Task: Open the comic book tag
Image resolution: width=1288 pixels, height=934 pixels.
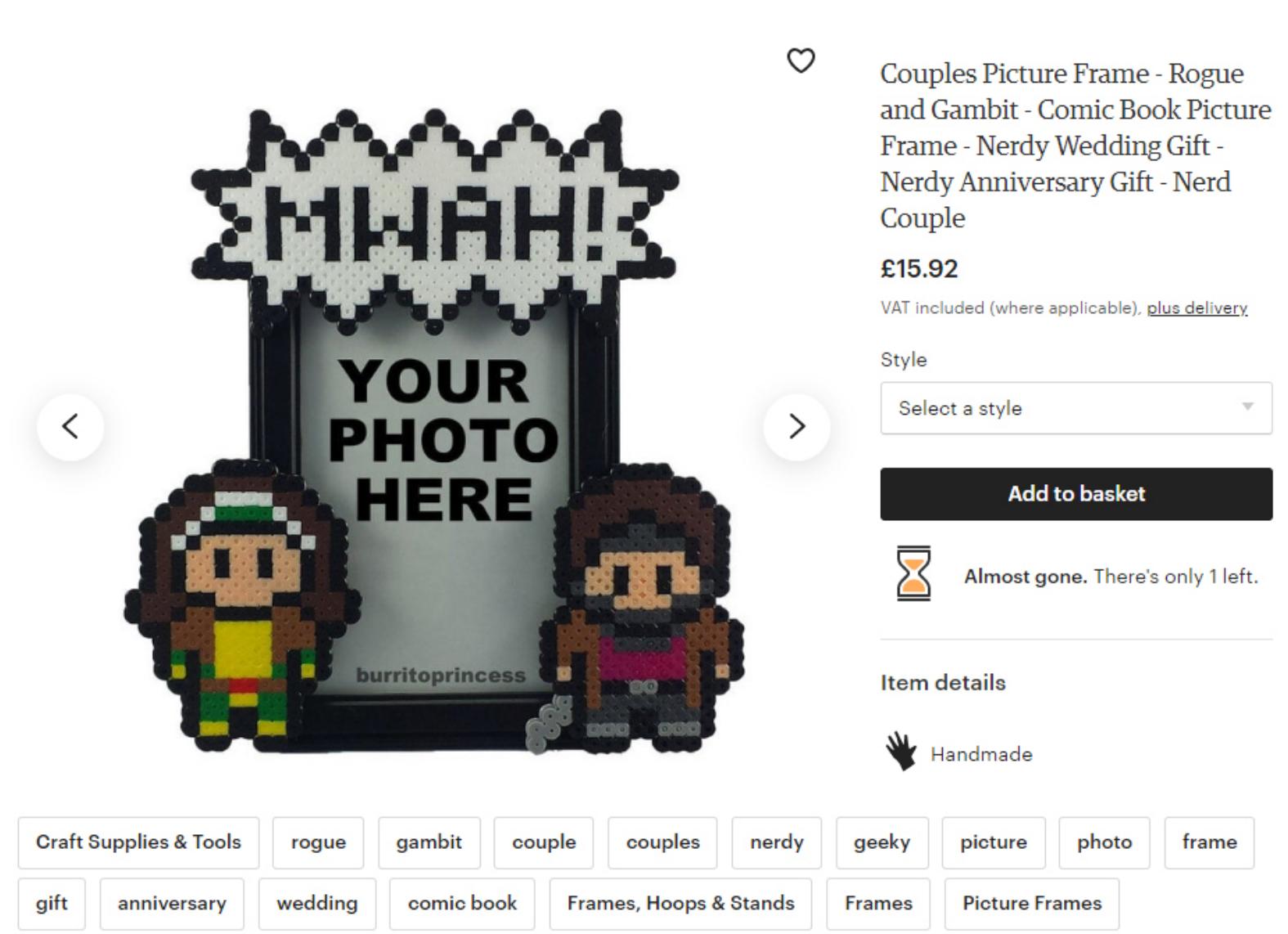Action: coord(462,904)
